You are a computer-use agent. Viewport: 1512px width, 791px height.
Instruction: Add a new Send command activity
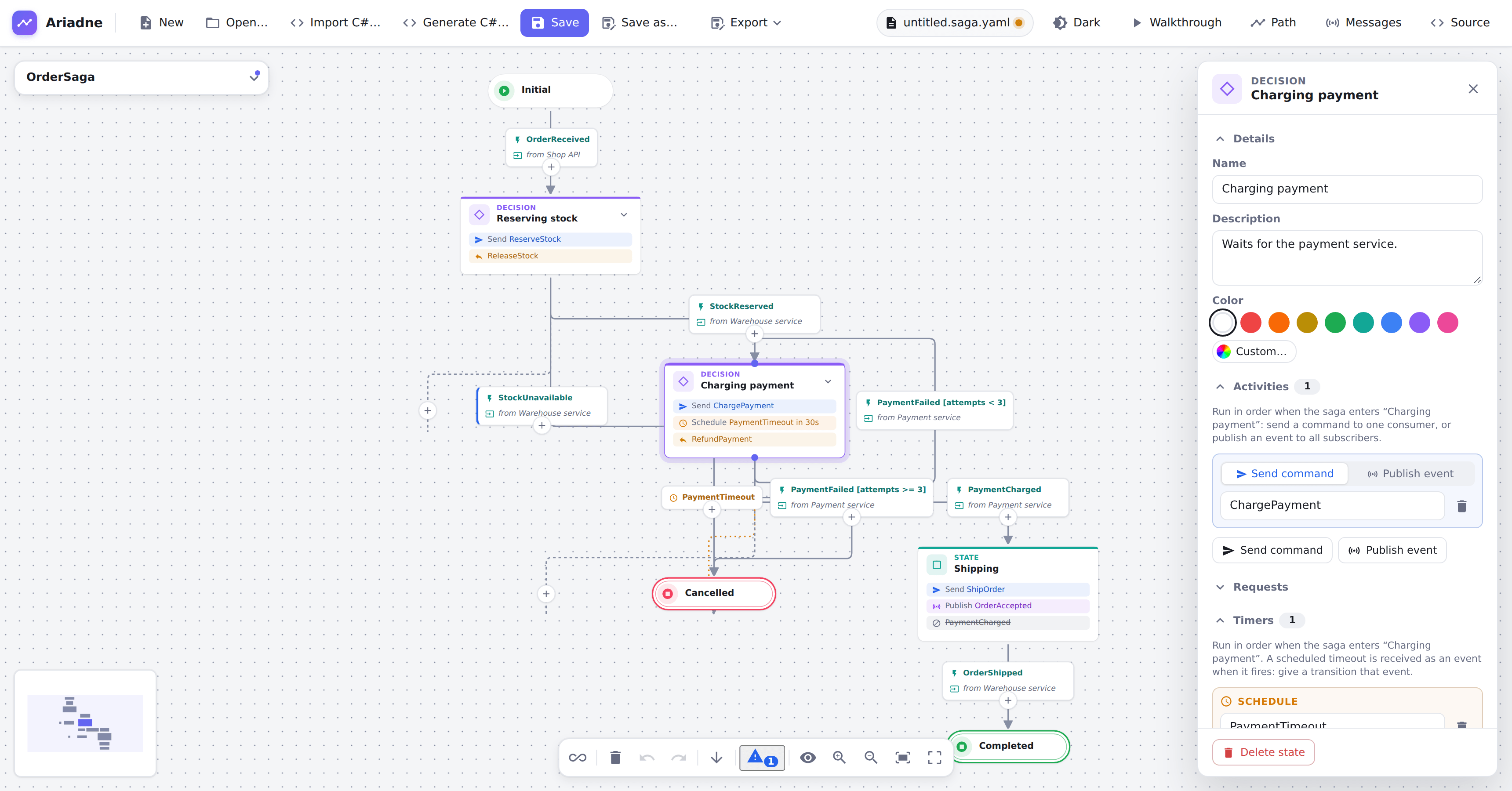1272,550
